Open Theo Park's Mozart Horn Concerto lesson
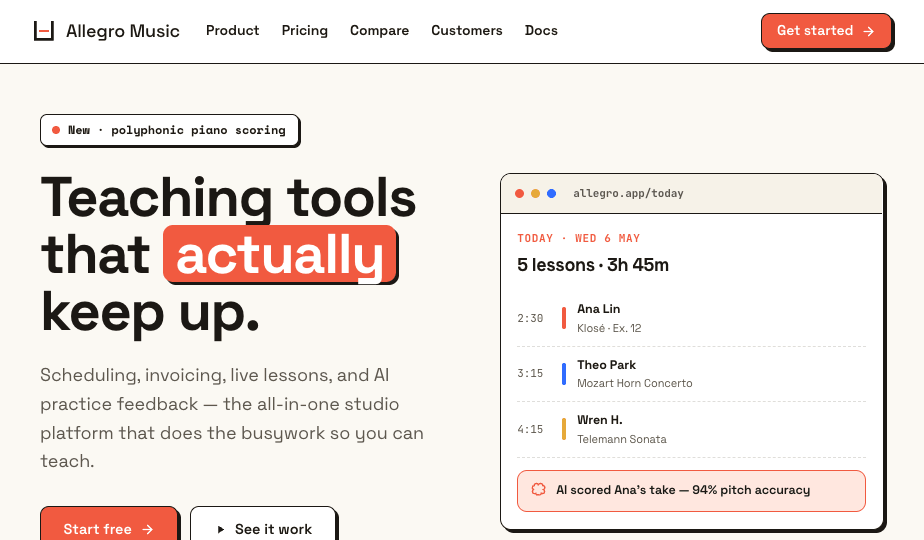The width and height of the screenshot is (924, 540). (691, 374)
